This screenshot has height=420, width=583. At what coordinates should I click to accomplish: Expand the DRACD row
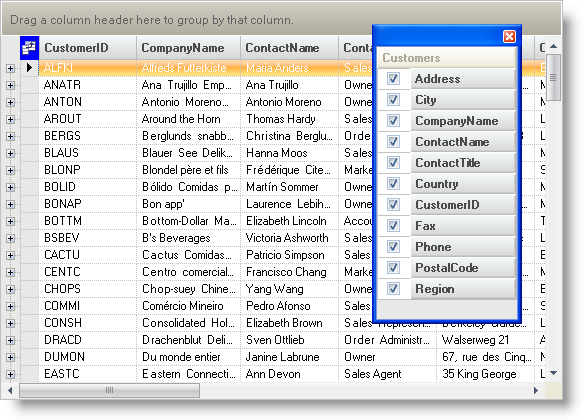10,340
